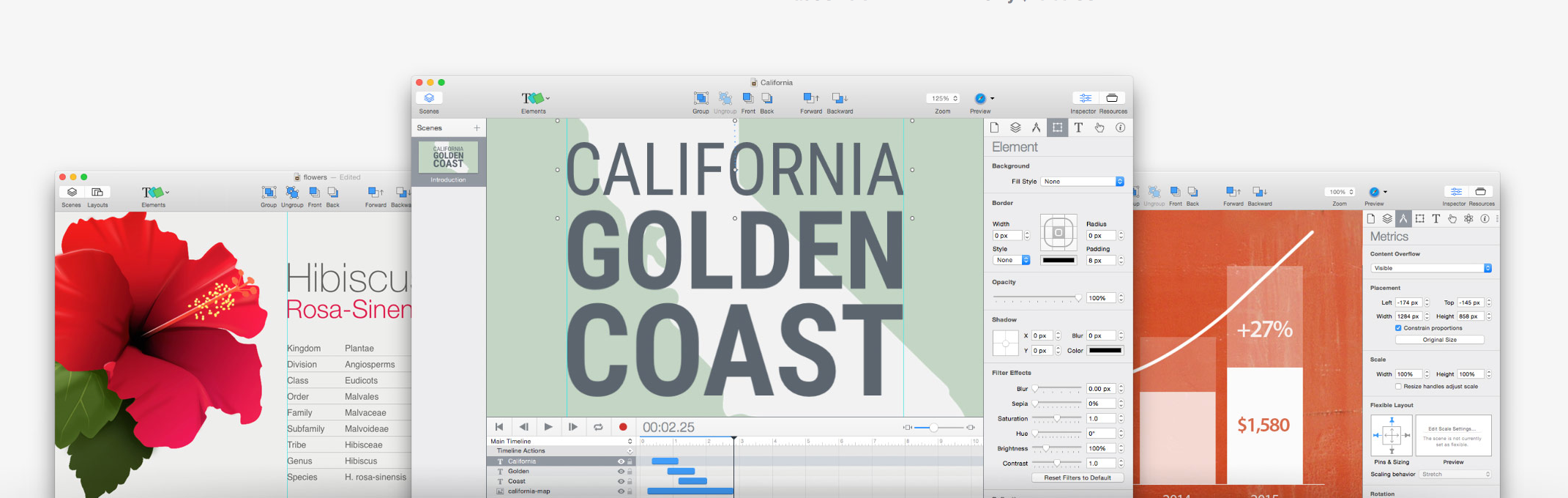Open the Scaling behavior Stretch dropdown
The height and width of the screenshot is (498, 1568).
click(x=1456, y=475)
